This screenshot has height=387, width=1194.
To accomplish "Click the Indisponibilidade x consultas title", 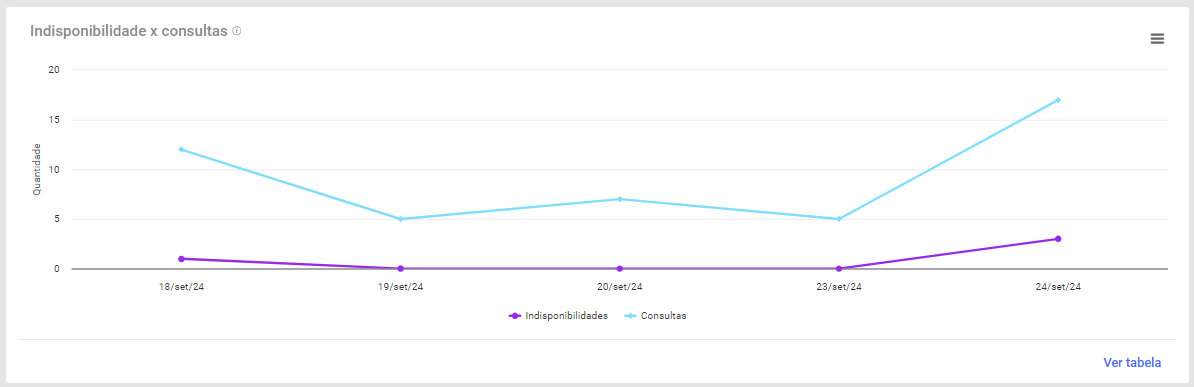I will coord(129,31).
